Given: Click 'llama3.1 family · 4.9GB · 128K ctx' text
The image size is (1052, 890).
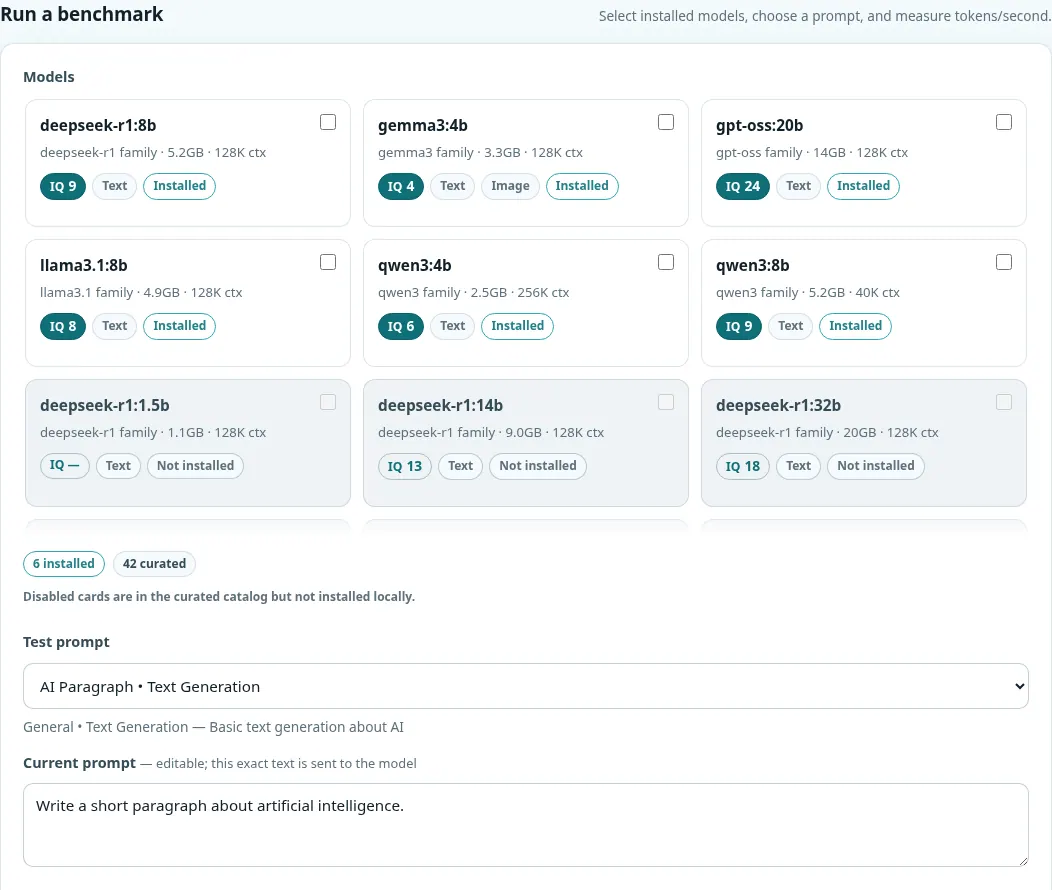Looking at the screenshot, I should click(141, 293).
